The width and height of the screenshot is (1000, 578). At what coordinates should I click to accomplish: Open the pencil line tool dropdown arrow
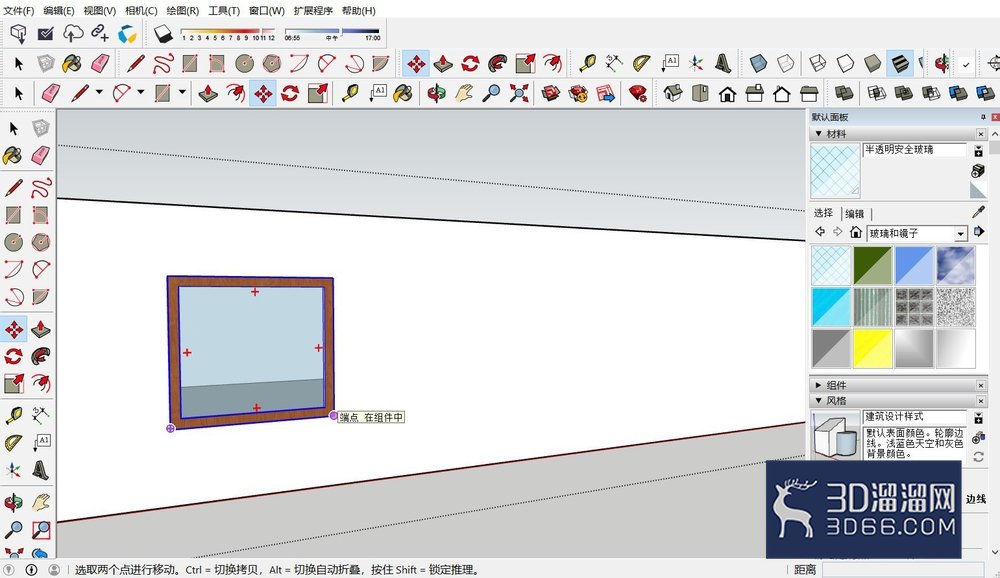[x=99, y=93]
